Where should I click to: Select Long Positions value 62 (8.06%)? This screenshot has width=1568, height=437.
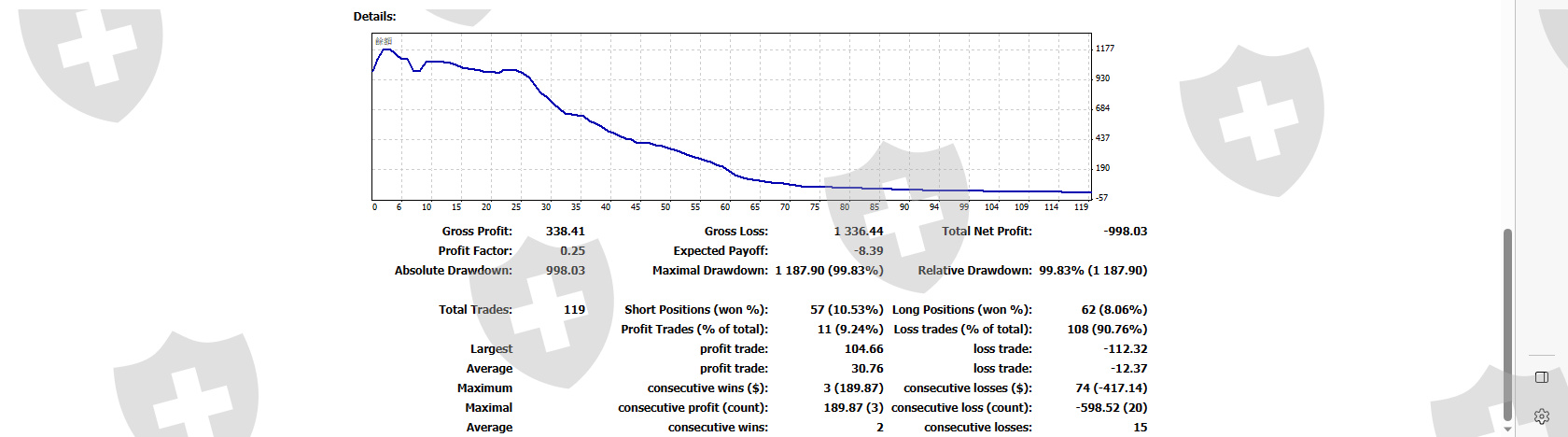click(x=1114, y=310)
